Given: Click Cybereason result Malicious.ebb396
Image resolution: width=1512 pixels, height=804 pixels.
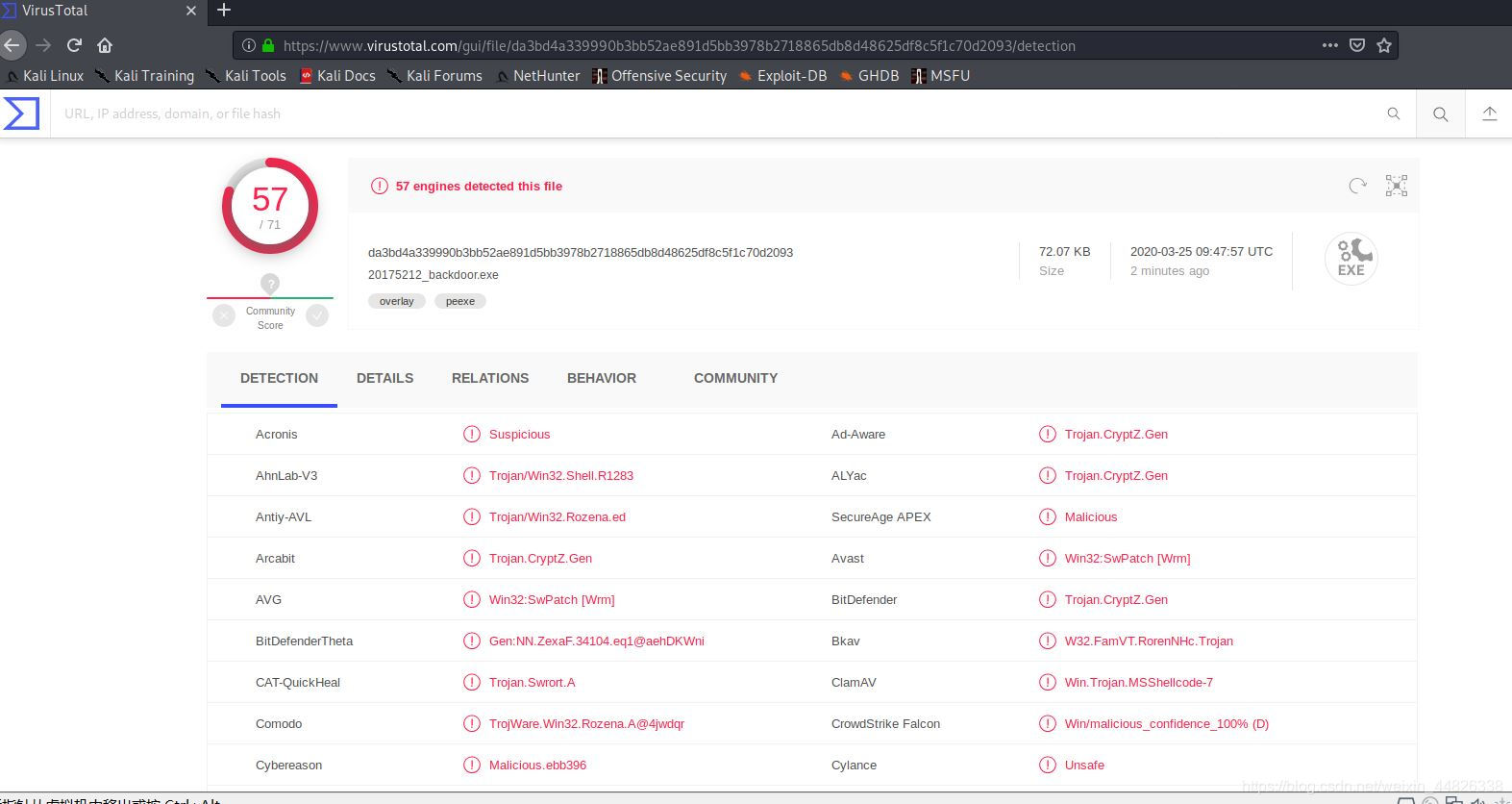Looking at the screenshot, I should (x=537, y=766).
